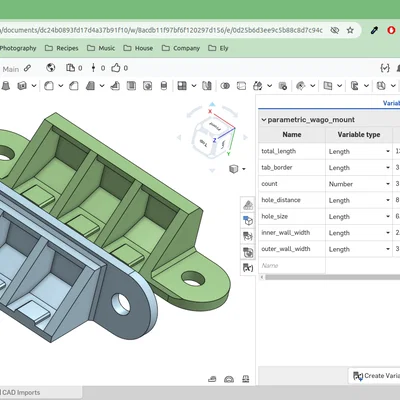Screen dimensions: 400x400
Task: Open the Appearance panel icon
Action: click(x=248, y=204)
